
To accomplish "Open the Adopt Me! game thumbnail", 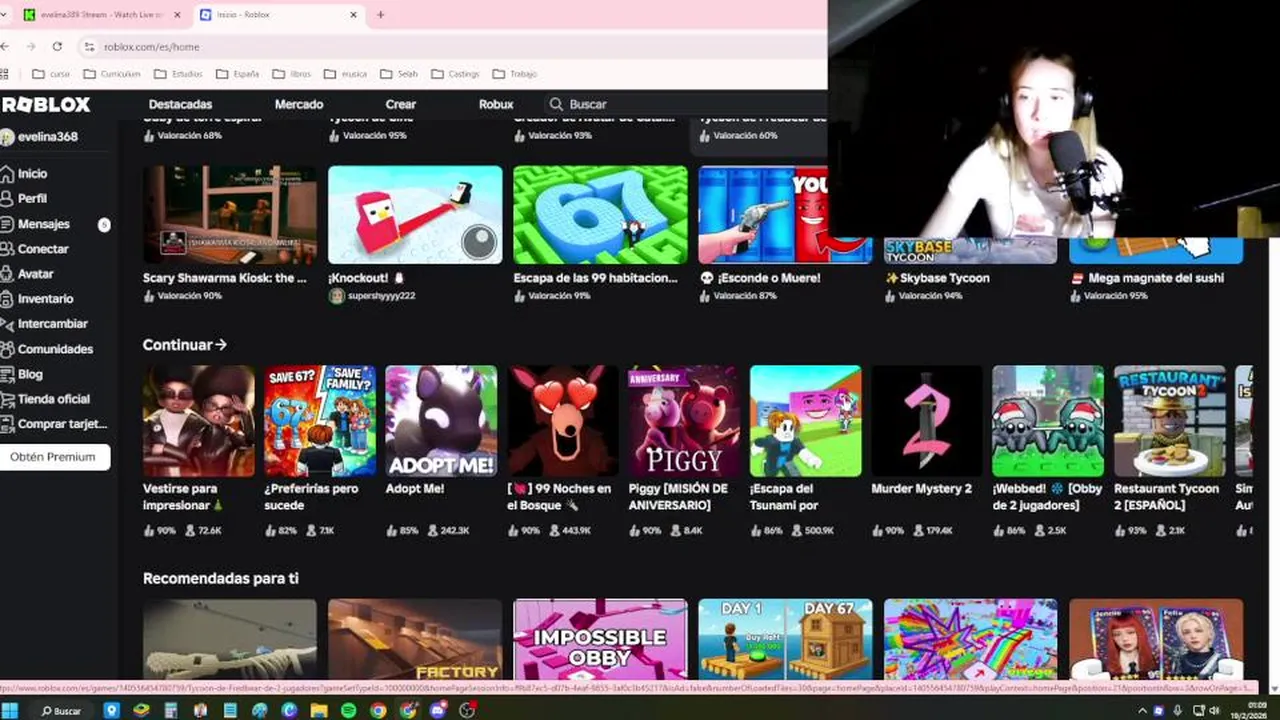I will coord(441,420).
